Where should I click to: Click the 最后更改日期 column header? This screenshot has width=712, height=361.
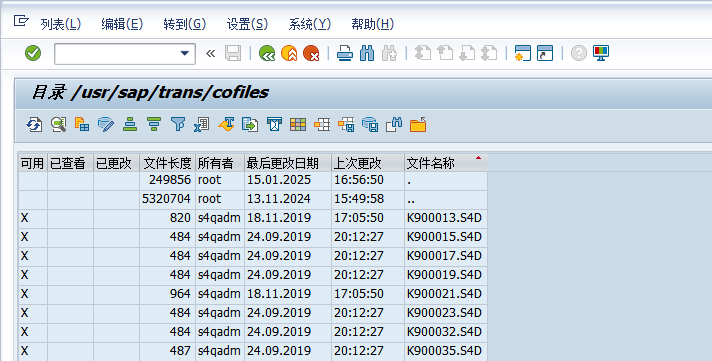pyautogui.click(x=288, y=163)
